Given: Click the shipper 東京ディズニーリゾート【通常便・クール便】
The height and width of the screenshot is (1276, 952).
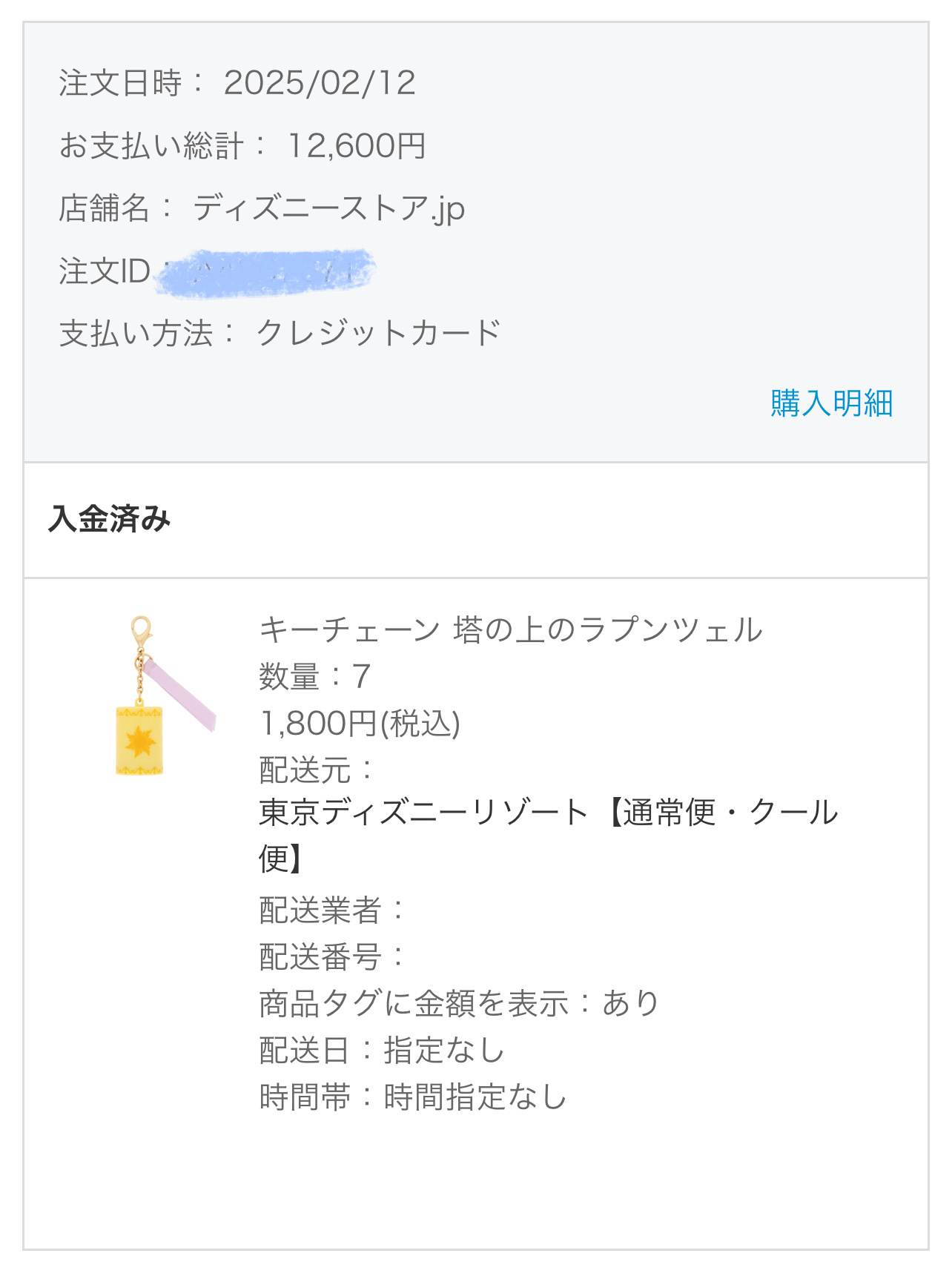Looking at the screenshot, I should pyautogui.click(x=549, y=836).
